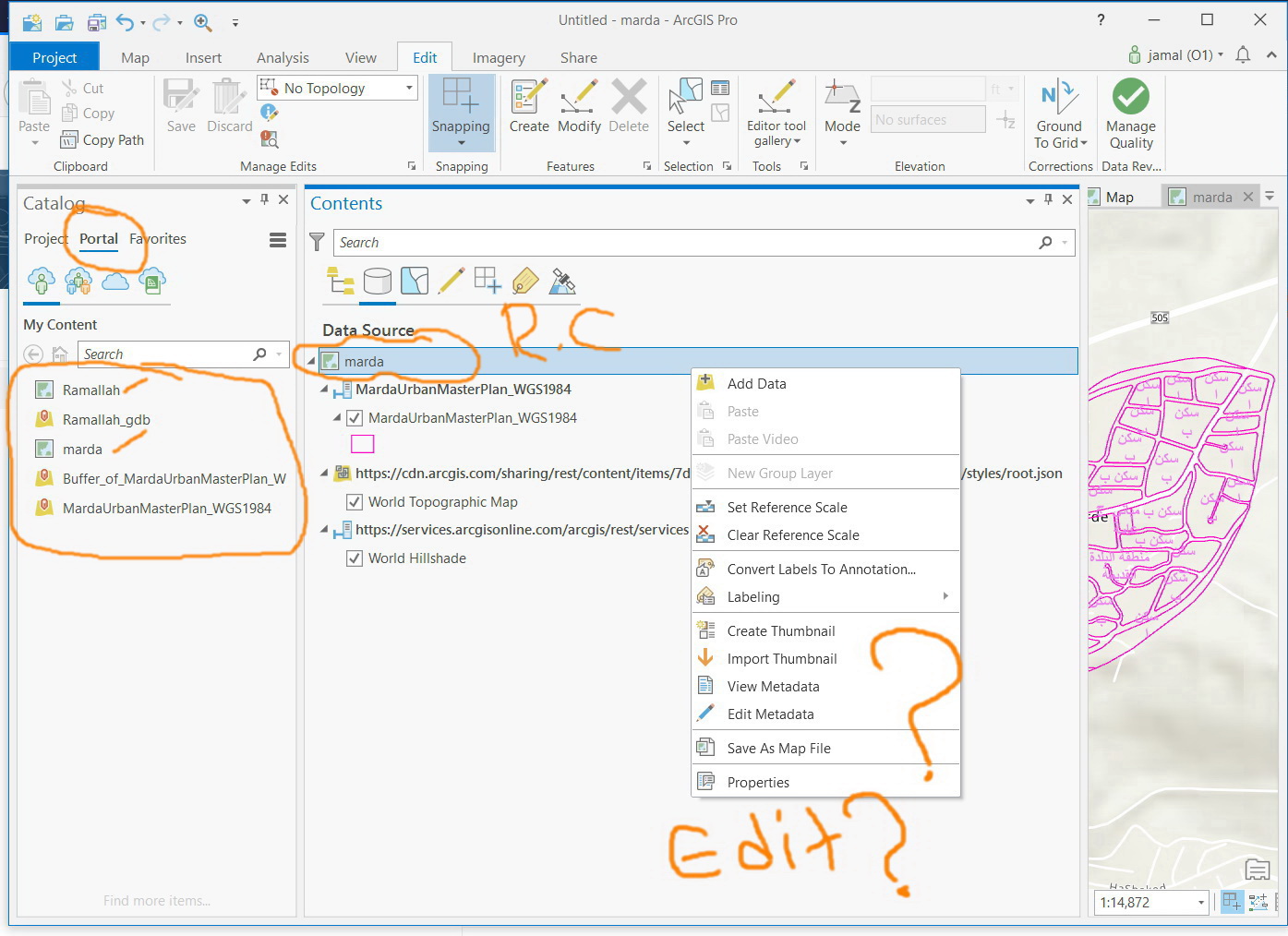Show My Groups portal icon
The width and height of the screenshot is (1288, 936).
[x=78, y=281]
